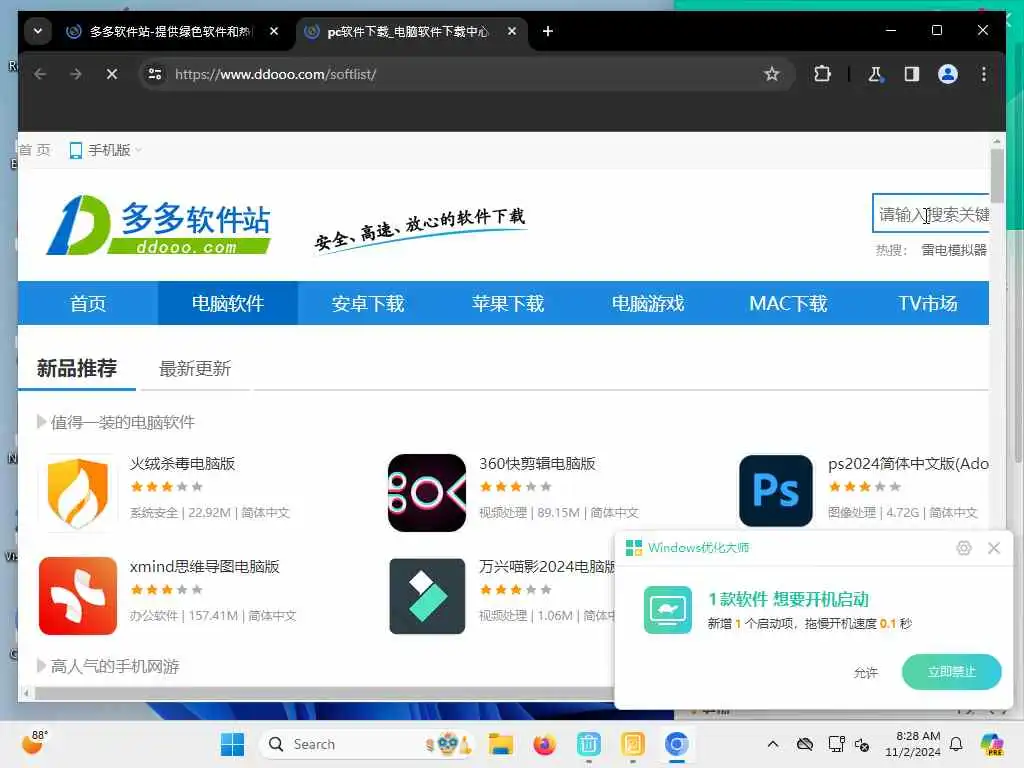Click 高人气的手机网游 section heading
Screen dimensions: 1024x768
pyautogui.click(x=114, y=666)
